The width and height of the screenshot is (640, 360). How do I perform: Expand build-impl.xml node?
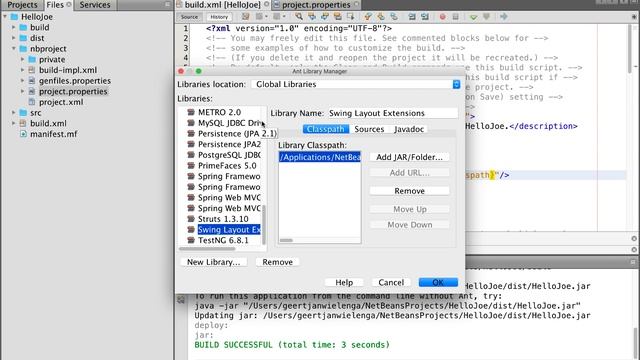click(x=23, y=70)
